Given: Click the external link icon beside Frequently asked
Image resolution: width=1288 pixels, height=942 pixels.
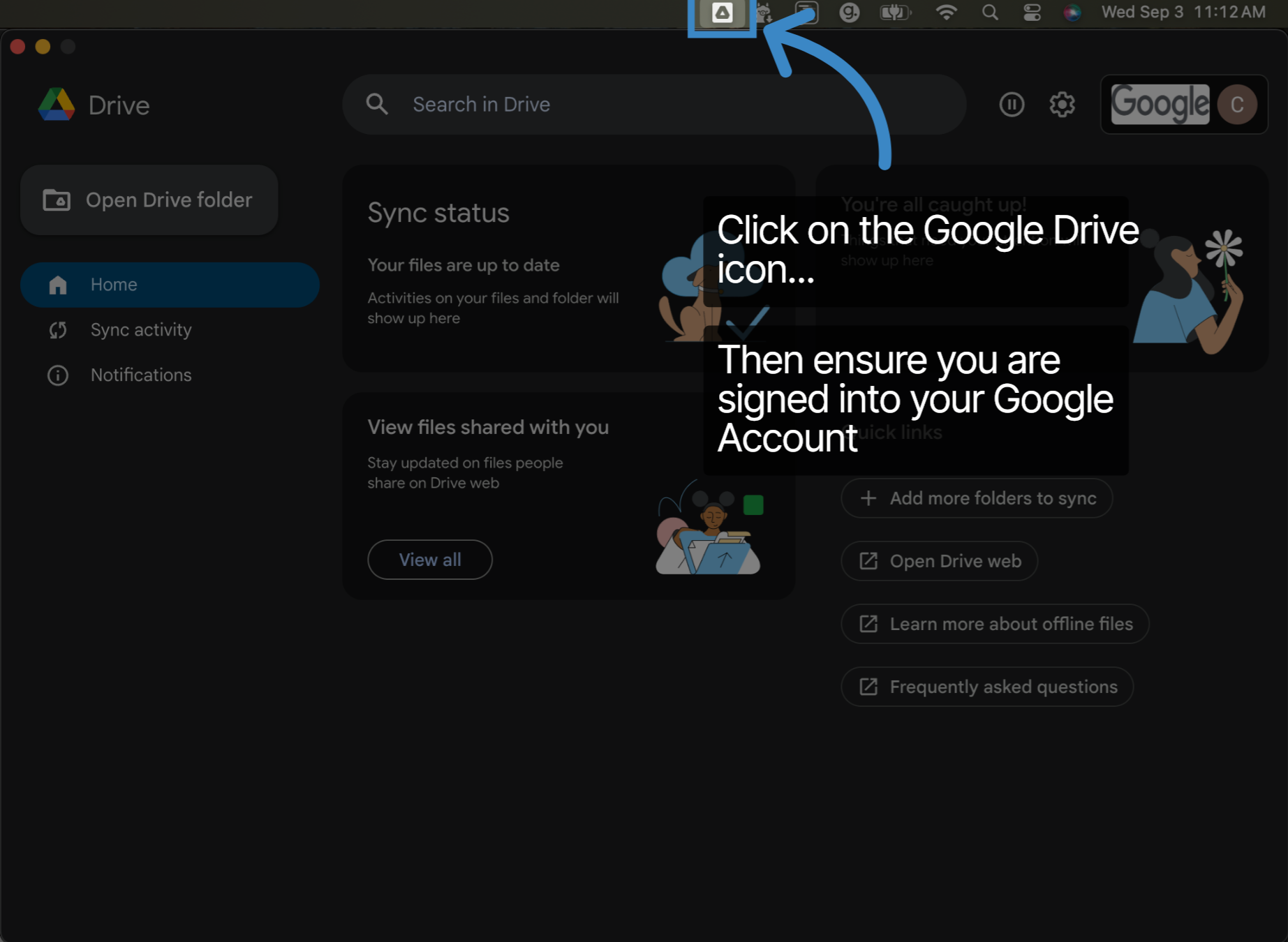Looking at the screenshot, I should (868, 687).
